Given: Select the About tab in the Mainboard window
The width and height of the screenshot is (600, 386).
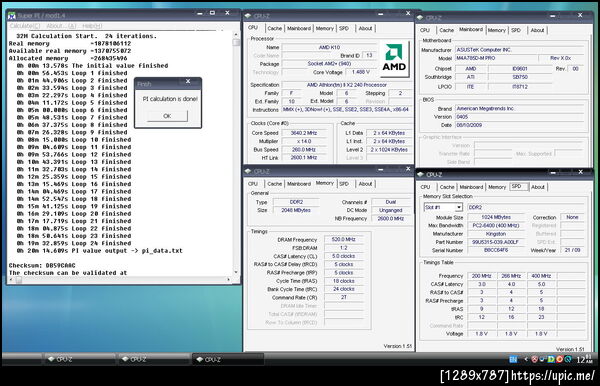Looking at the screenshot, I should pyautogui.click(x=537, y=30).
